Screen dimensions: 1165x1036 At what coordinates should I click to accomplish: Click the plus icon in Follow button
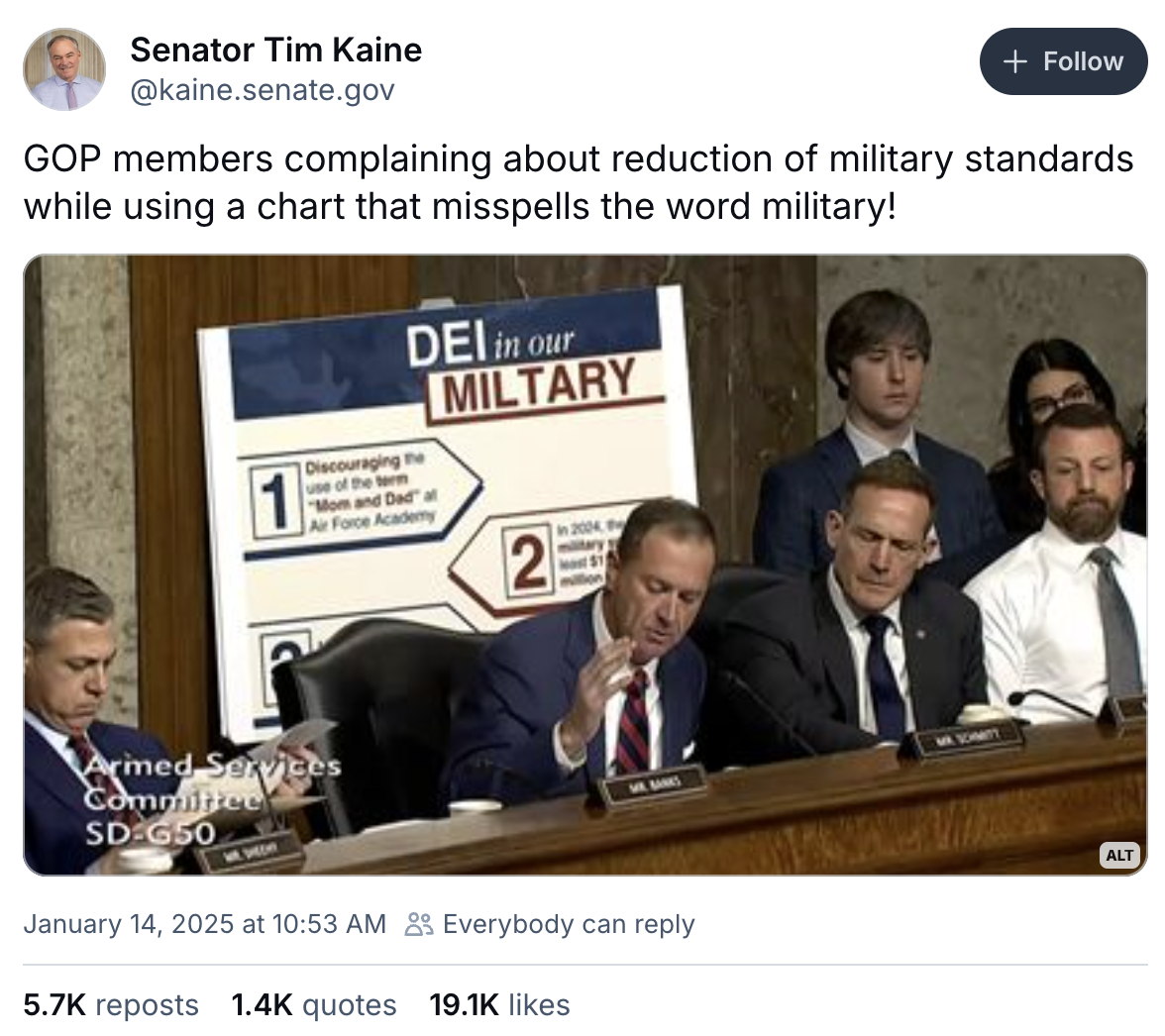1014,61
